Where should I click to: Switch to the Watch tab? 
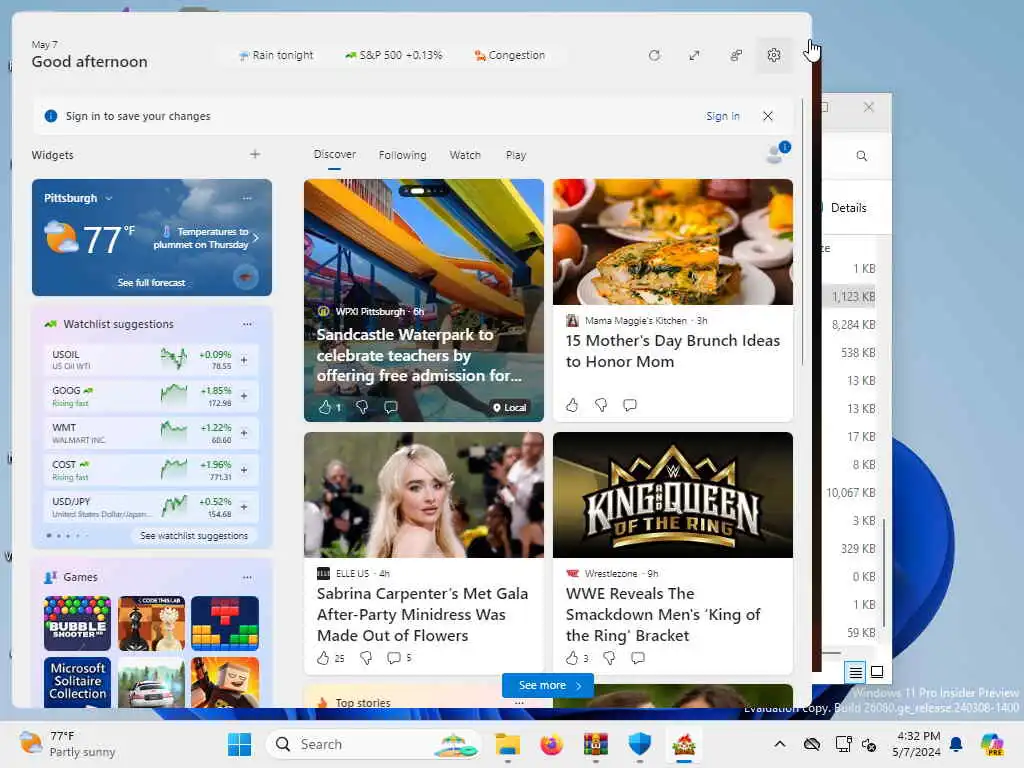click(465, 155)
